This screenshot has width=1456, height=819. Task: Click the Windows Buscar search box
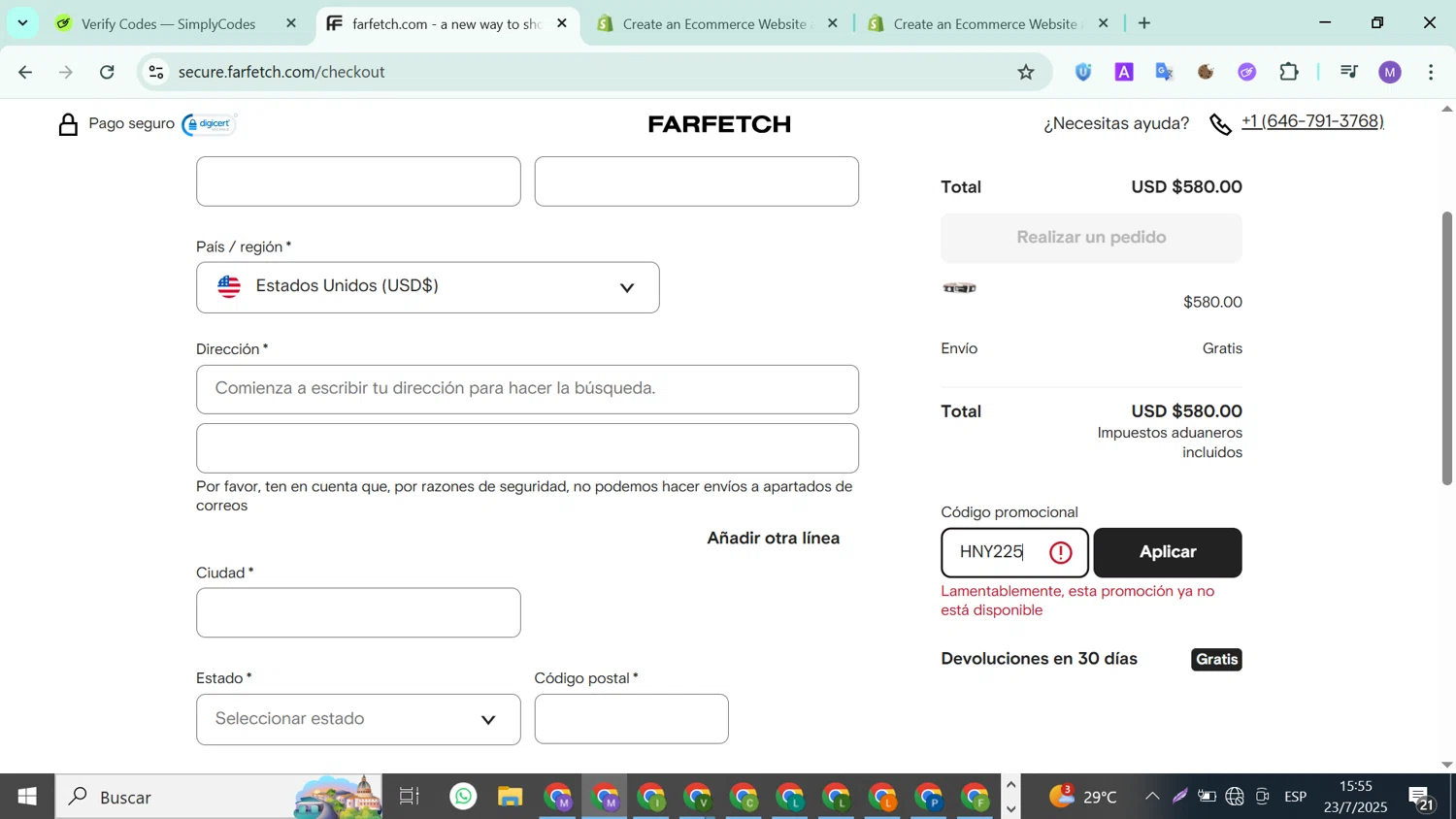218,797
